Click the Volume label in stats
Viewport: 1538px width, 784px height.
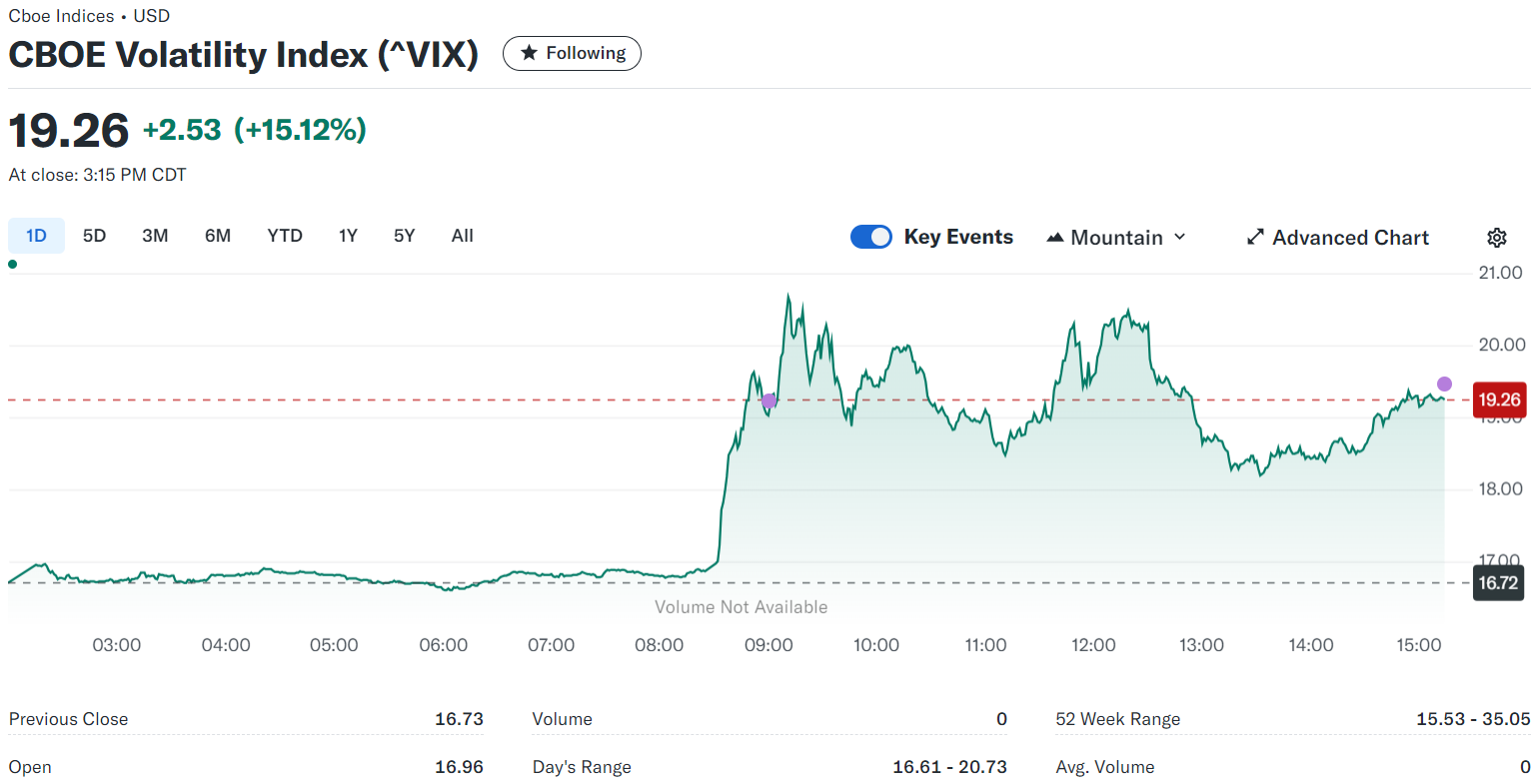563,719
